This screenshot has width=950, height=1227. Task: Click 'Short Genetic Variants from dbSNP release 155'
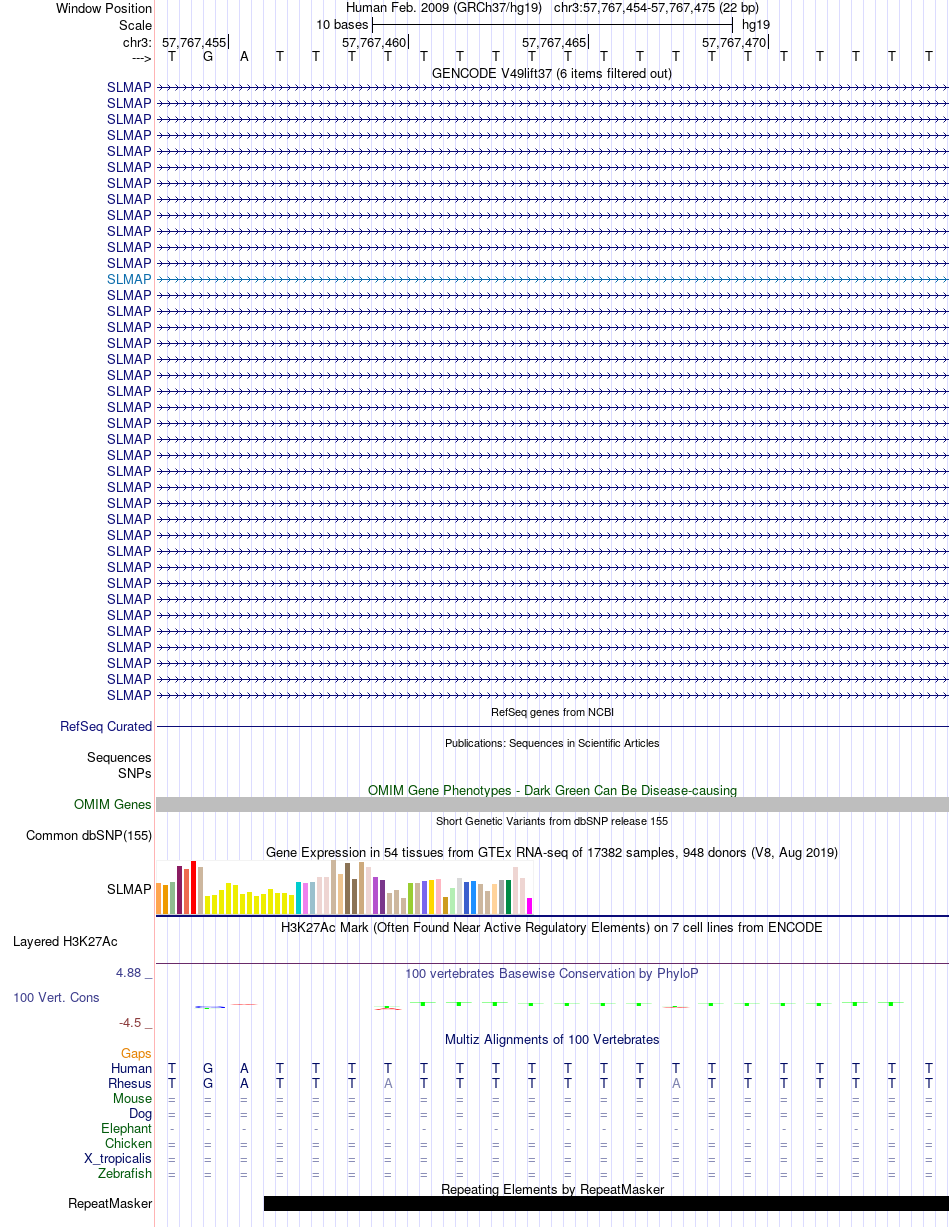coord(552,821)
